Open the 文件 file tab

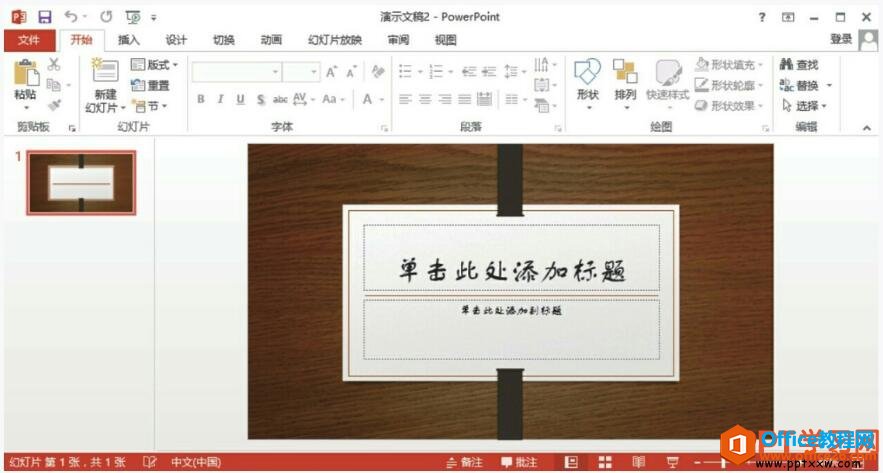[x=29, y=40]
